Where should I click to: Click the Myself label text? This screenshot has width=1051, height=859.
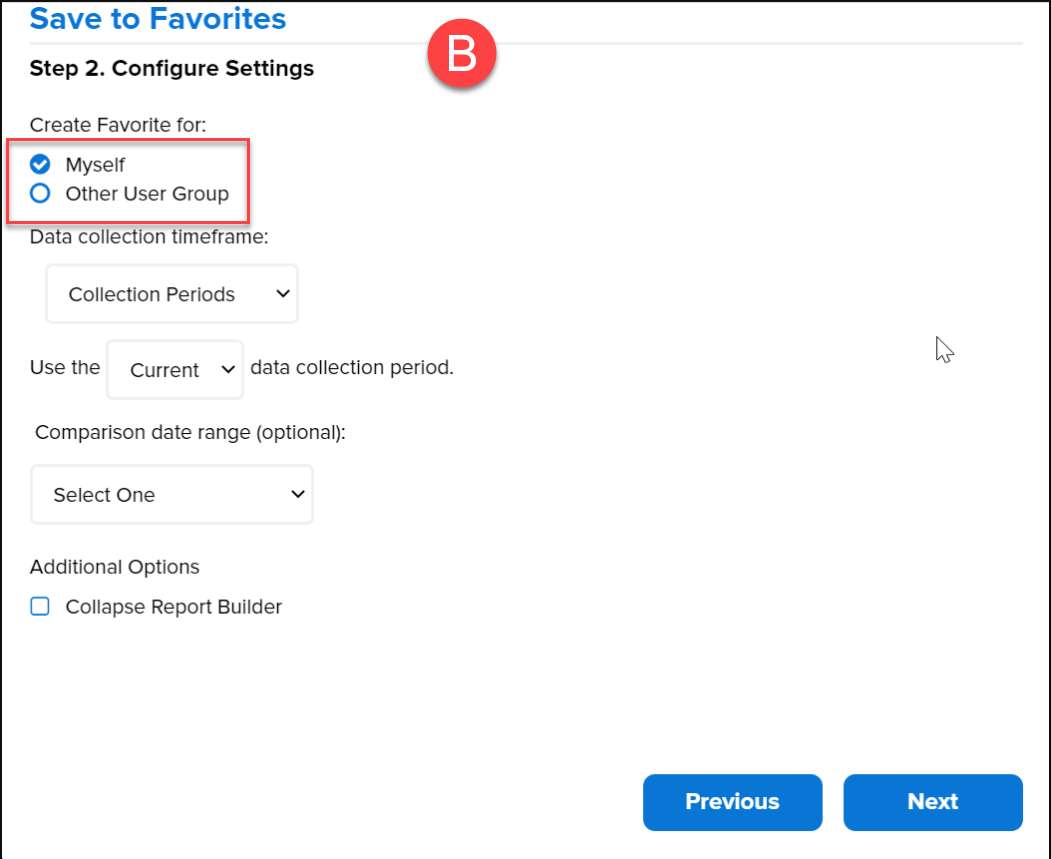pos(96,164)
